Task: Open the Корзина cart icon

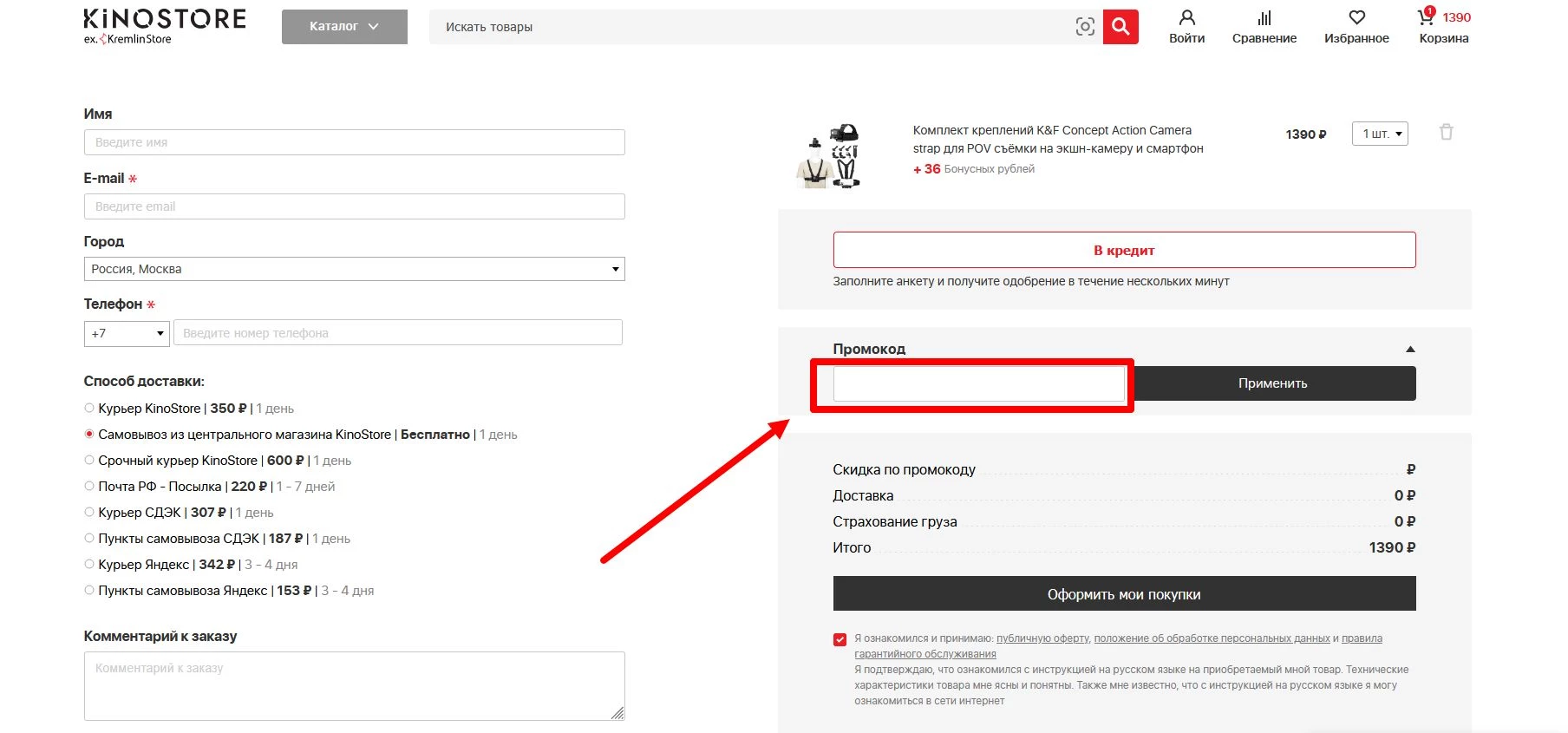Action: click(1427, 18)
